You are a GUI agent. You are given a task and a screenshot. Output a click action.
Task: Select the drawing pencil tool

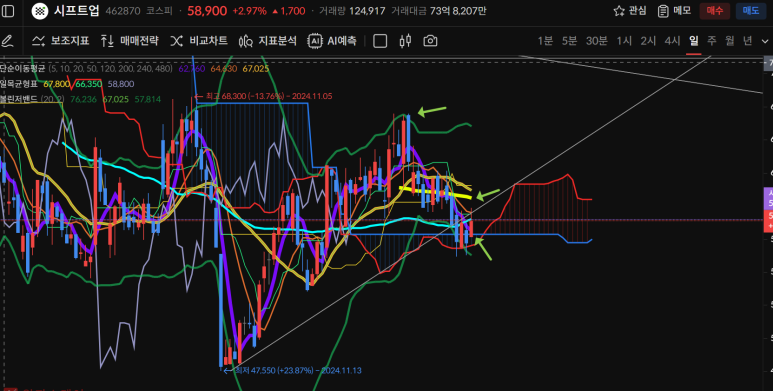point(7,41)
